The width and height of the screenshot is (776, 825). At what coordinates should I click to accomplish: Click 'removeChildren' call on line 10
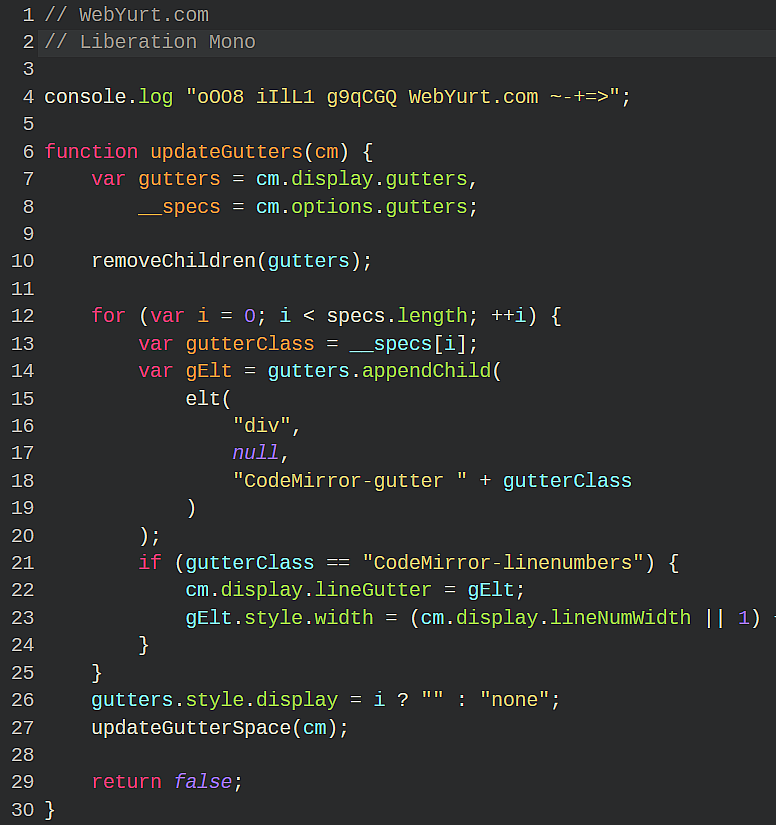(x=174, y=261)
